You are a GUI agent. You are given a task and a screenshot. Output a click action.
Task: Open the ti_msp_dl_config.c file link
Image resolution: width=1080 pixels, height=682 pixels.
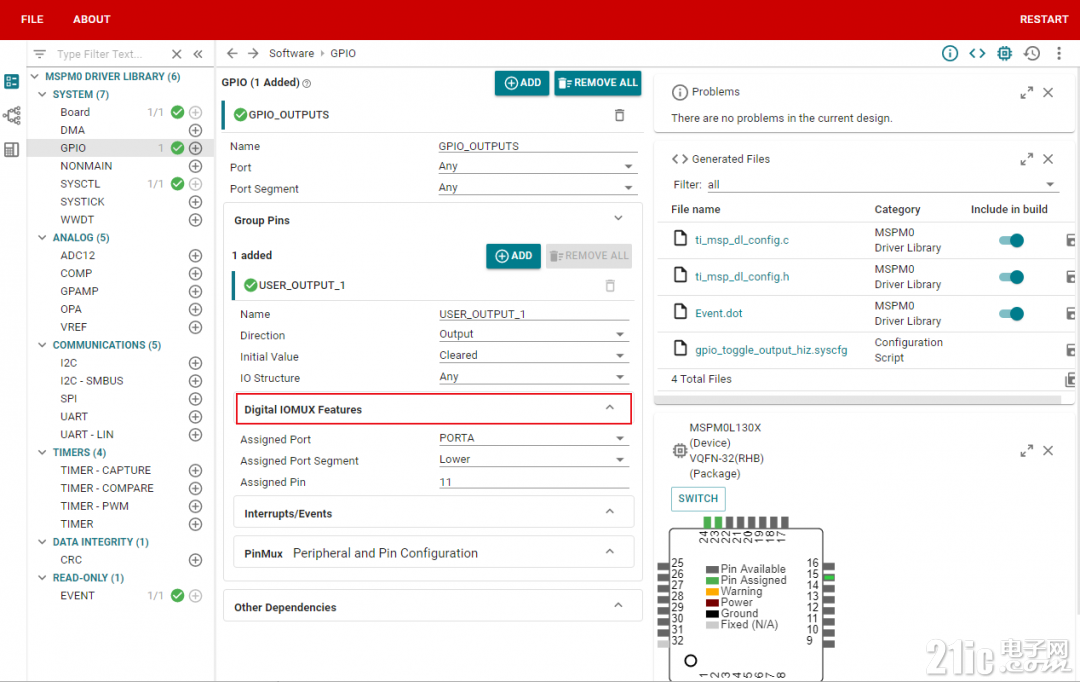click(742, 240)
